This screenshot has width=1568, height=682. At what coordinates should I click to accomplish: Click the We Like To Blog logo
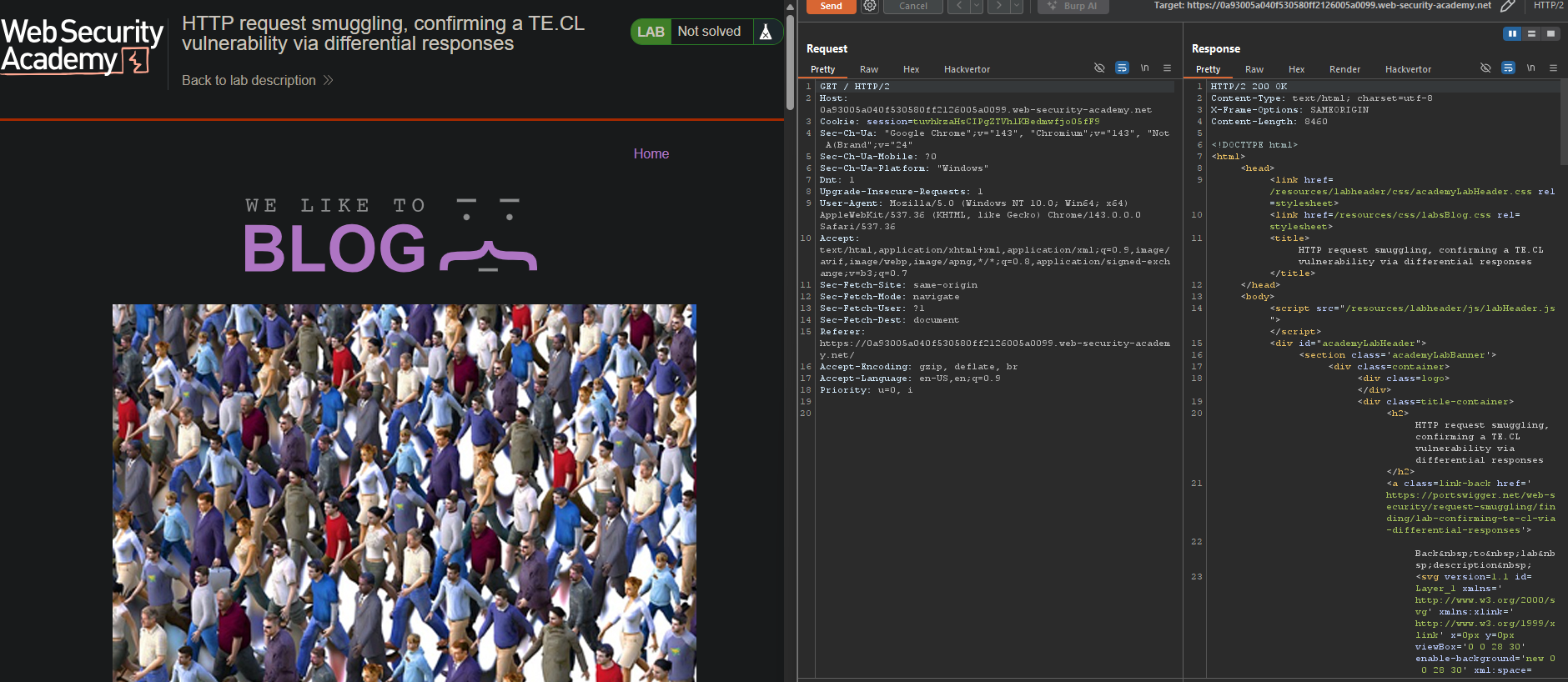390,234
